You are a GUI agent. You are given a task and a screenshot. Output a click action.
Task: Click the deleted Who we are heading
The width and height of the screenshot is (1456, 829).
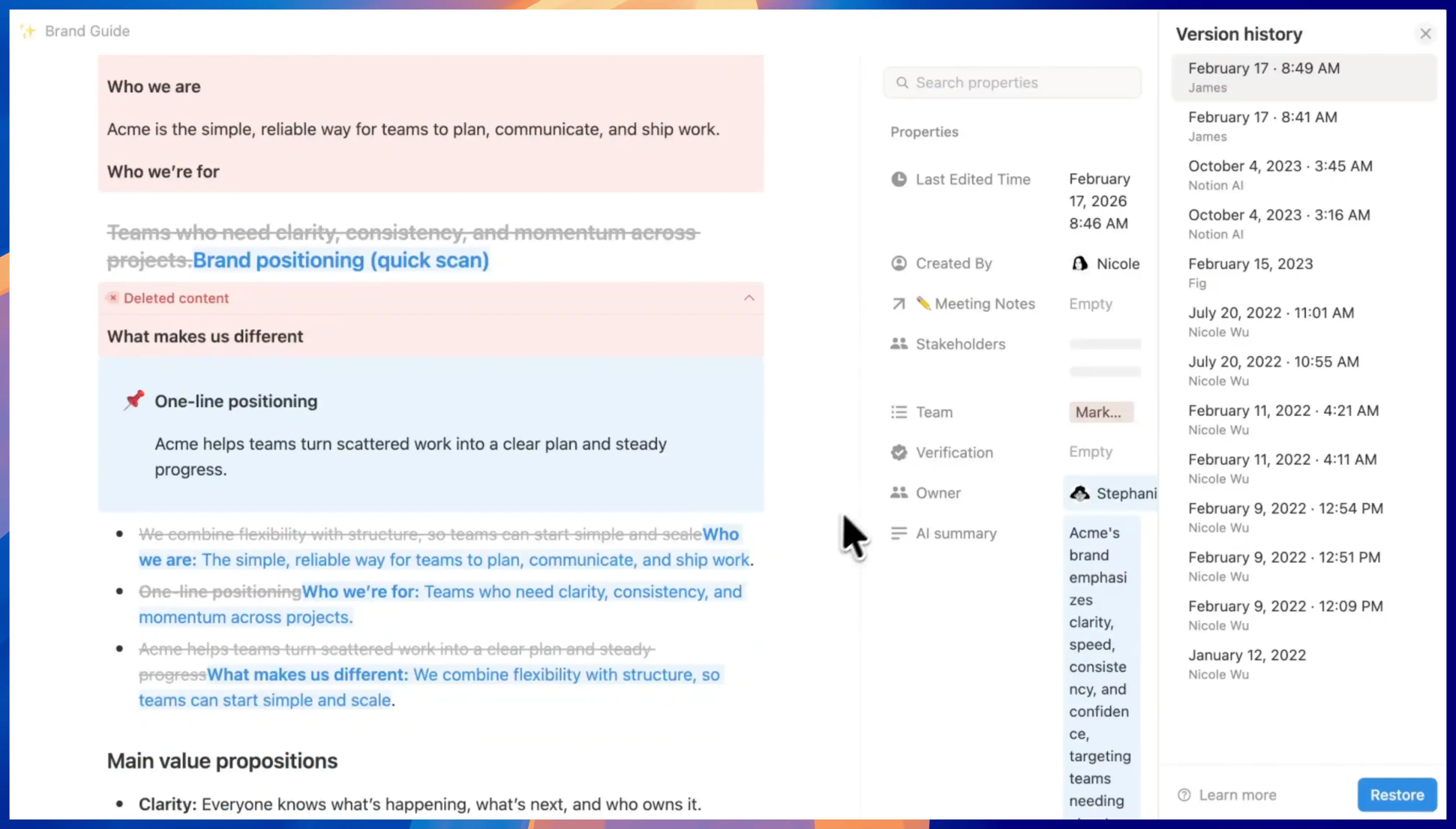click(154, 86)
